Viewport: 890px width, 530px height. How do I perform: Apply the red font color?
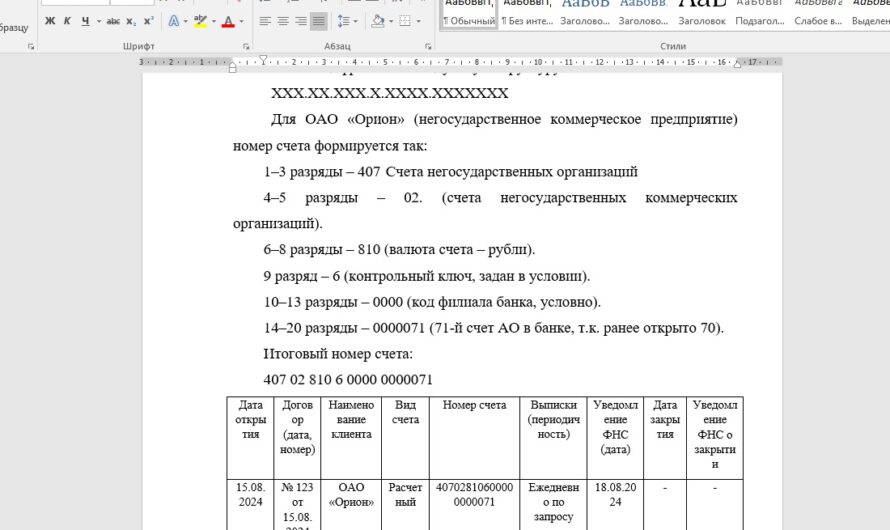[x=228, y=22]
